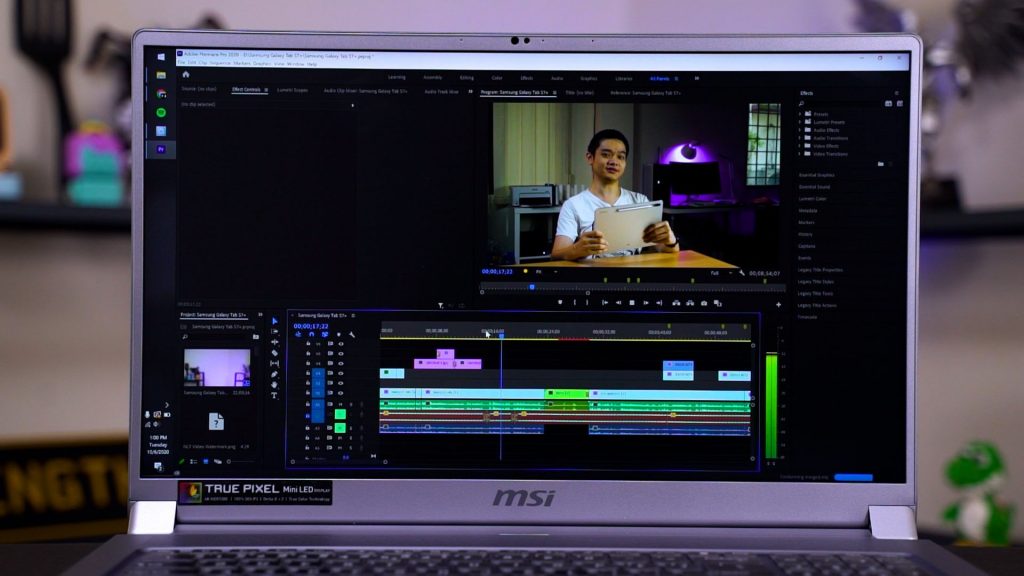The height and width of the screenshot is (576, 1024).
Task: Open Full playback resolution dropdown
Action: tap(721, 273)
